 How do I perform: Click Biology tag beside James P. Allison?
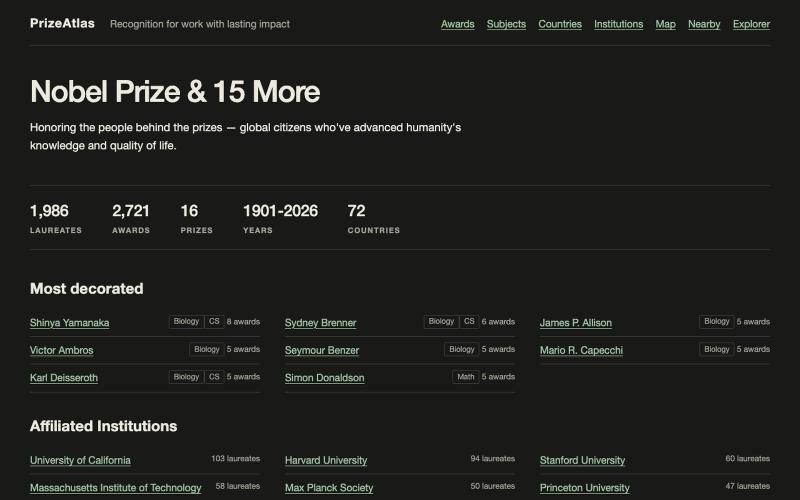(x=717, y=321)
